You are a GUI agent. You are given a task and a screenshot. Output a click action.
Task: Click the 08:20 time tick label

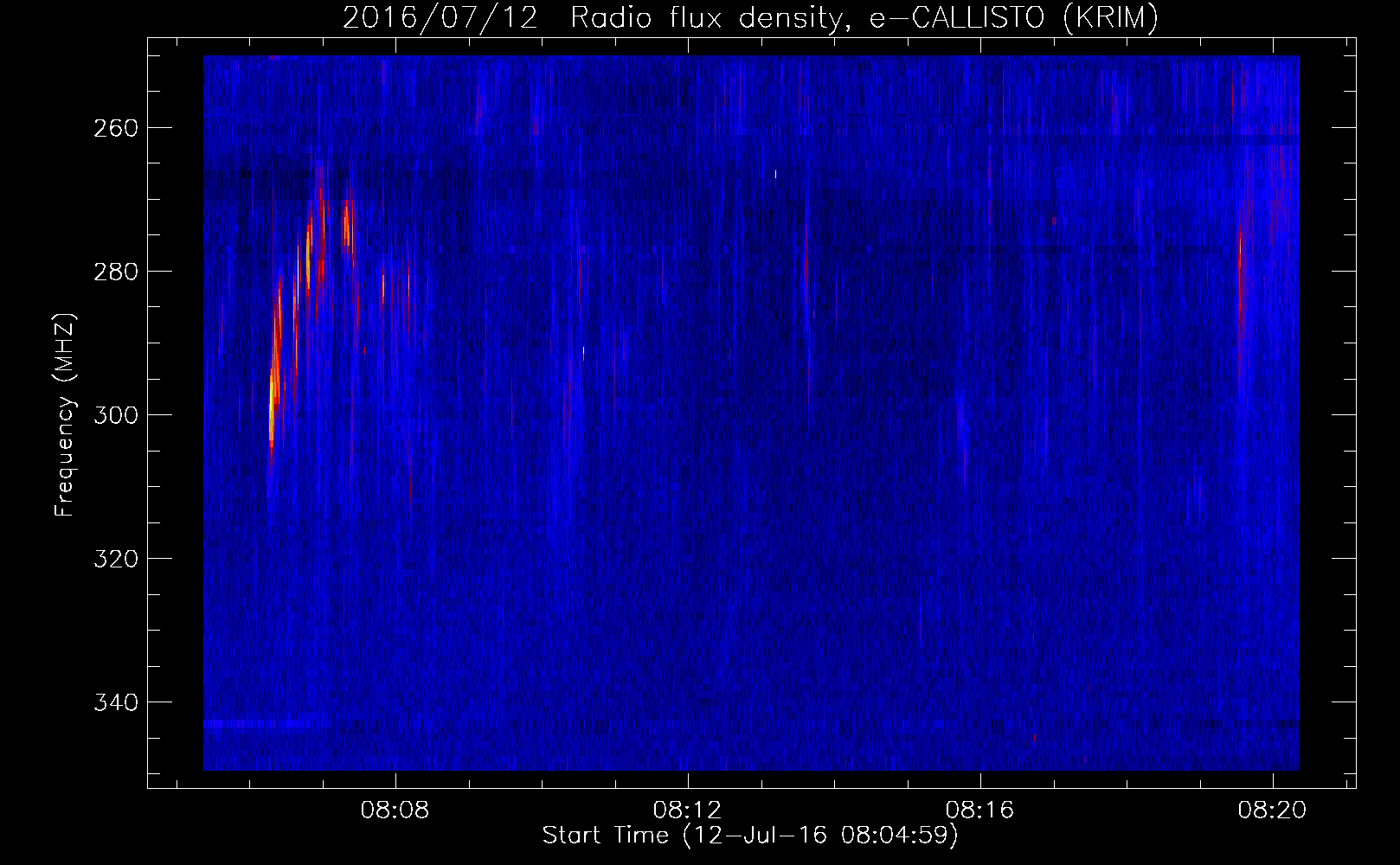1272,811
